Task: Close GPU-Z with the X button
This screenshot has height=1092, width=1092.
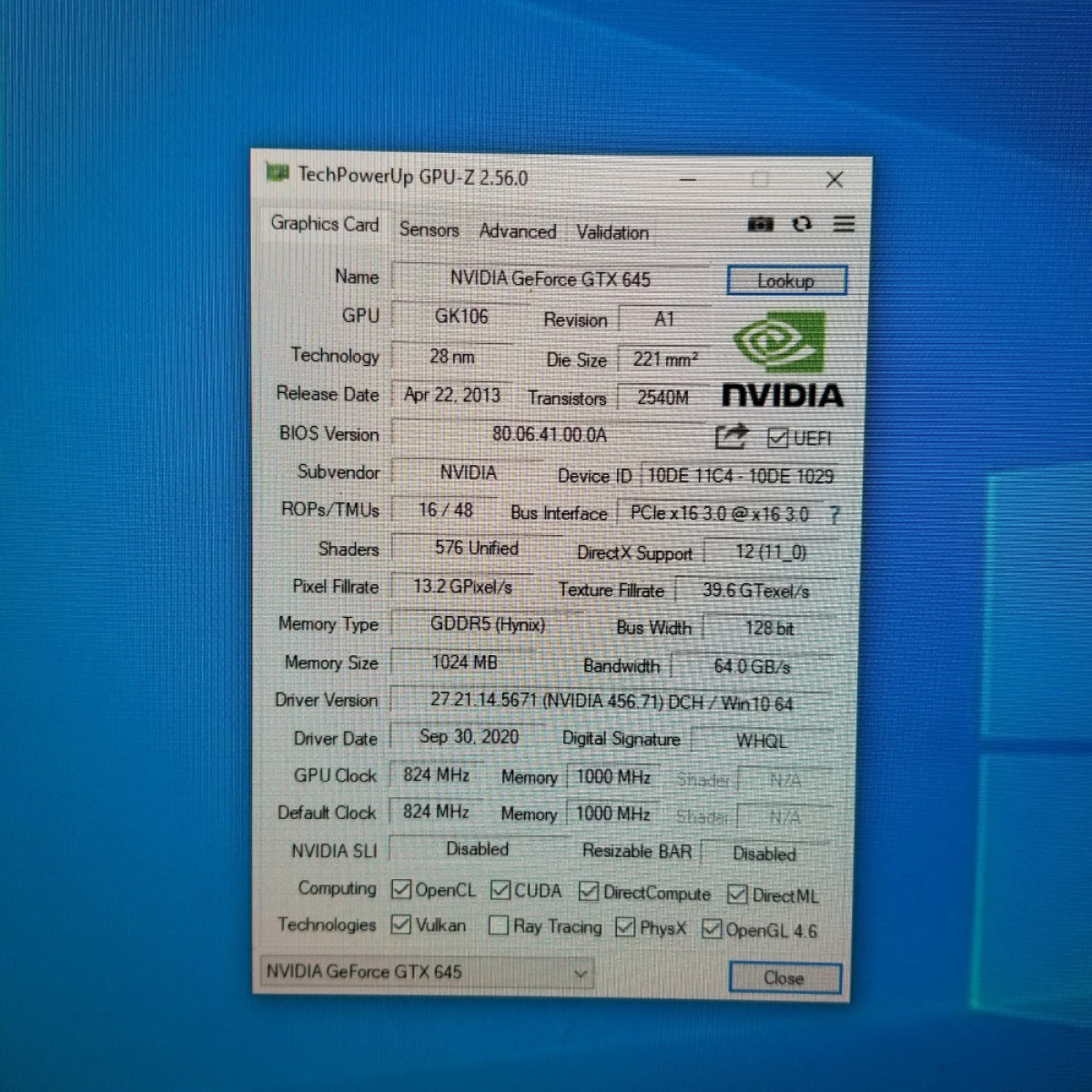Action: tap(834, 180)
